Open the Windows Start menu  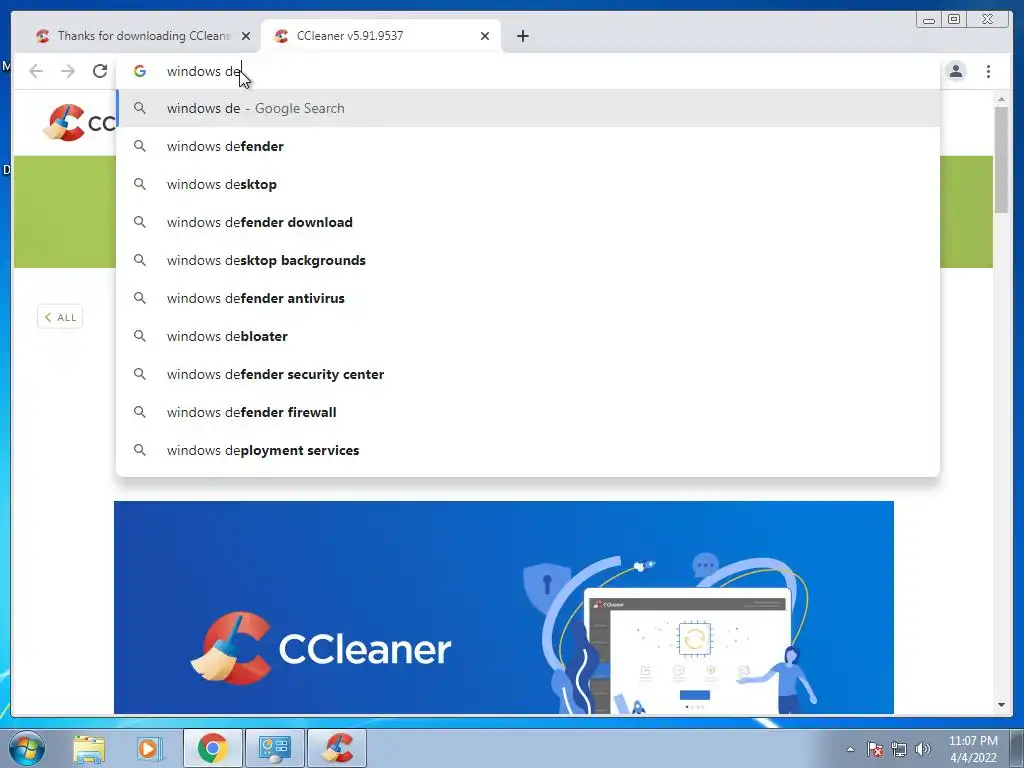pyautogui.click(x=27, y=748)
